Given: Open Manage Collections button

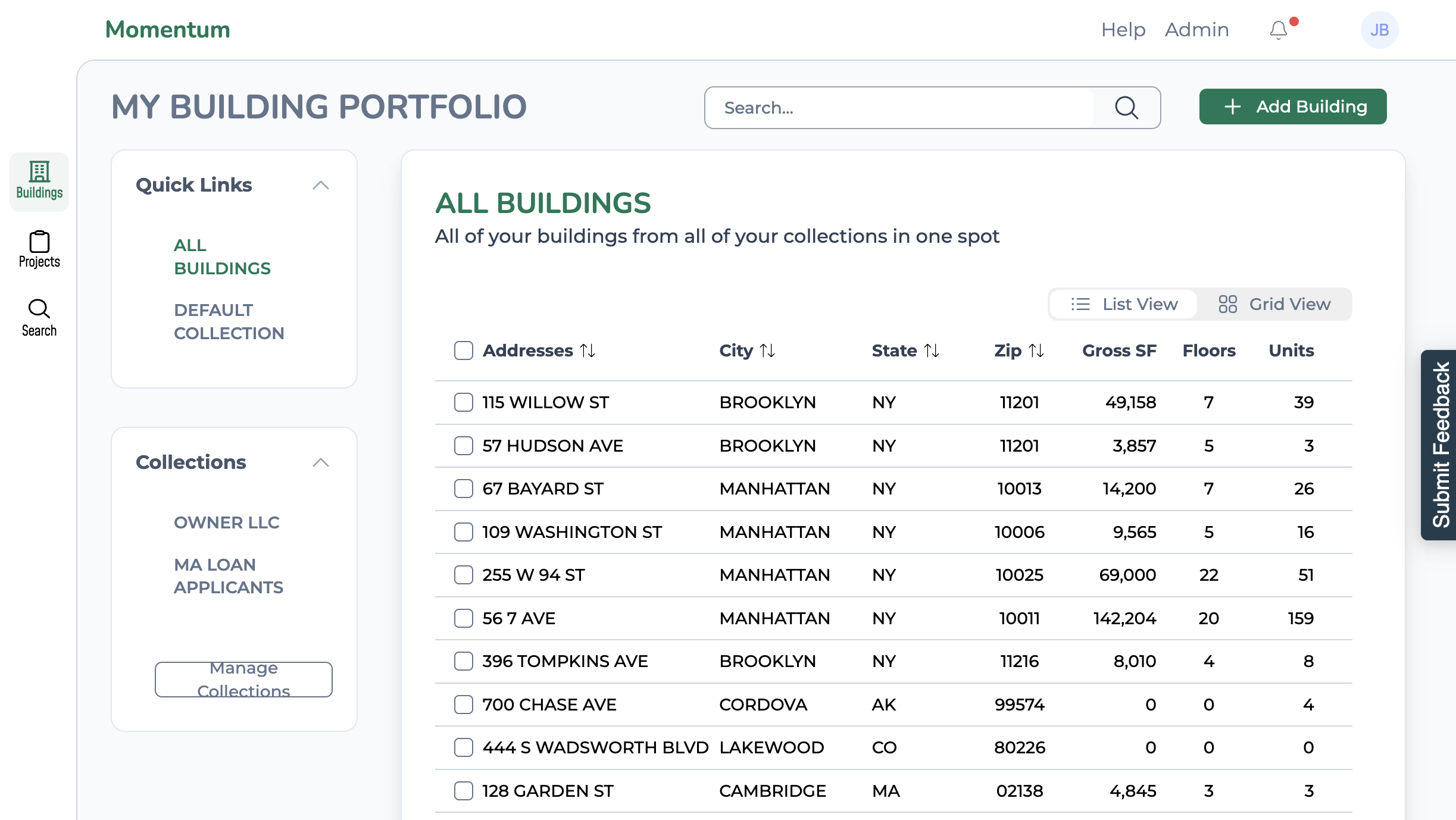Looking at the screenshot, I should [243, 679].
